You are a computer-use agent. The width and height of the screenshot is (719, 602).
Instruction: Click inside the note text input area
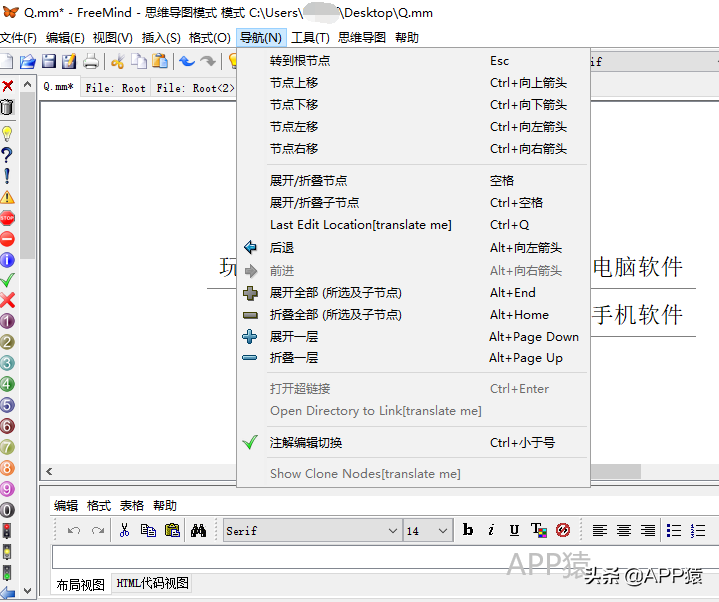click(x=385, y=557)
